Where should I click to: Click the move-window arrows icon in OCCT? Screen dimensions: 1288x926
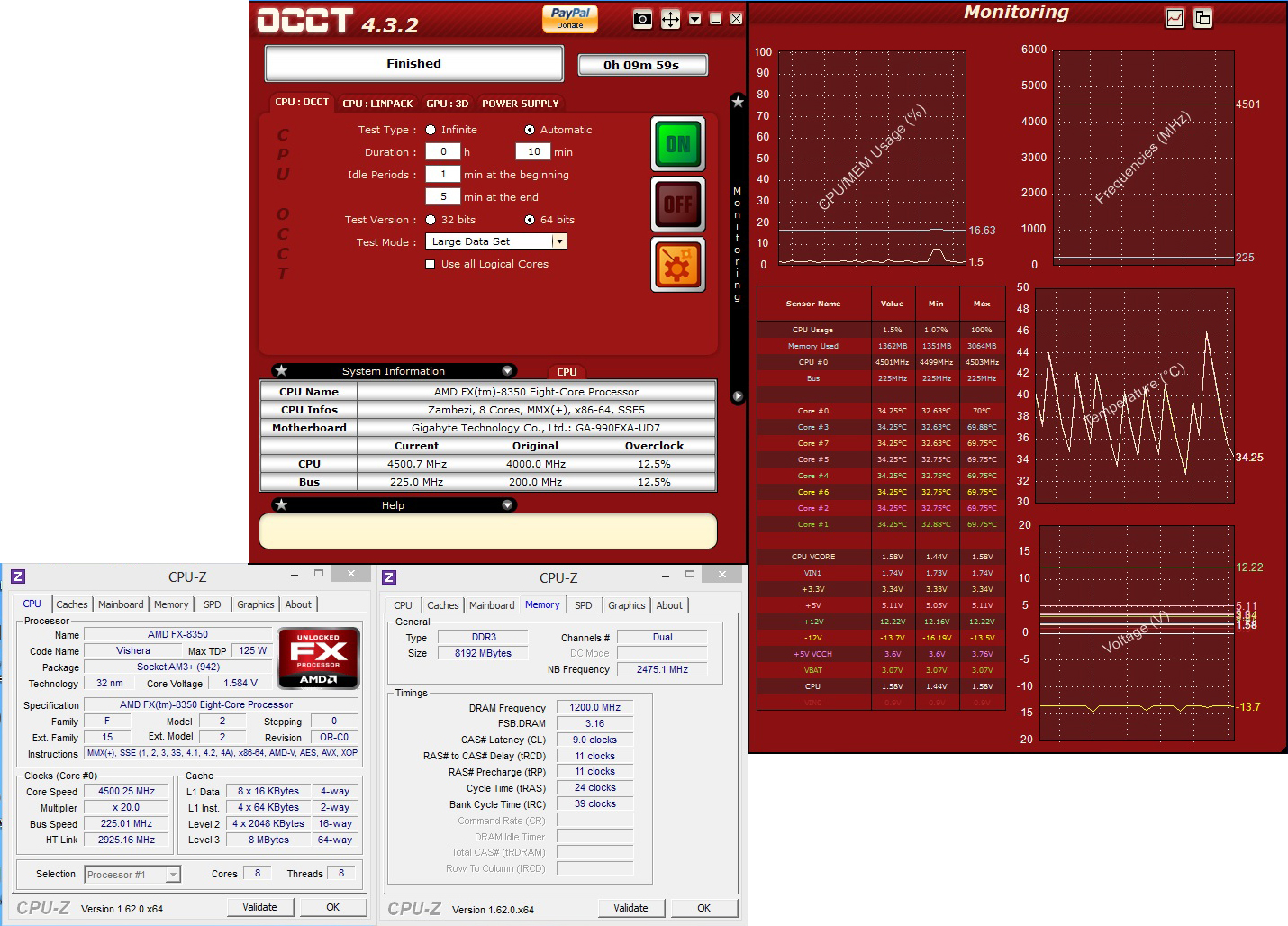point(670,19)
